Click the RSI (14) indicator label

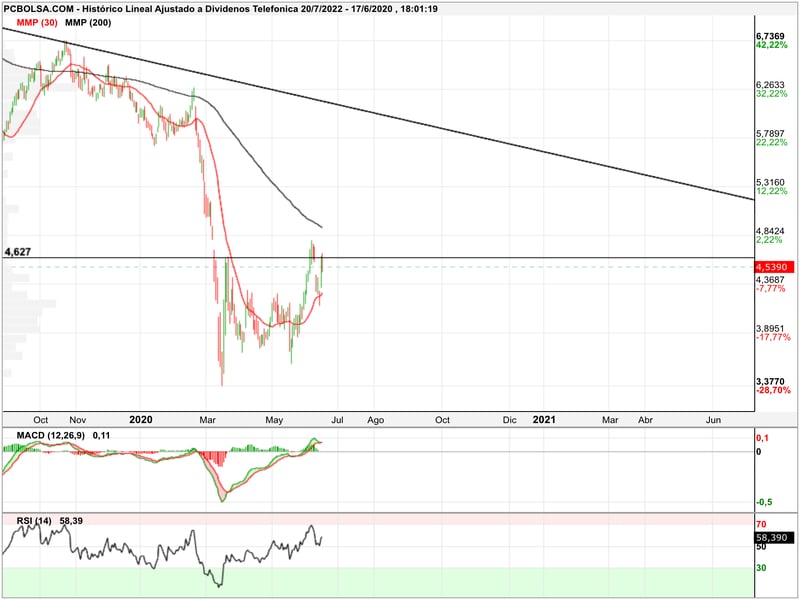click(34, 520)
